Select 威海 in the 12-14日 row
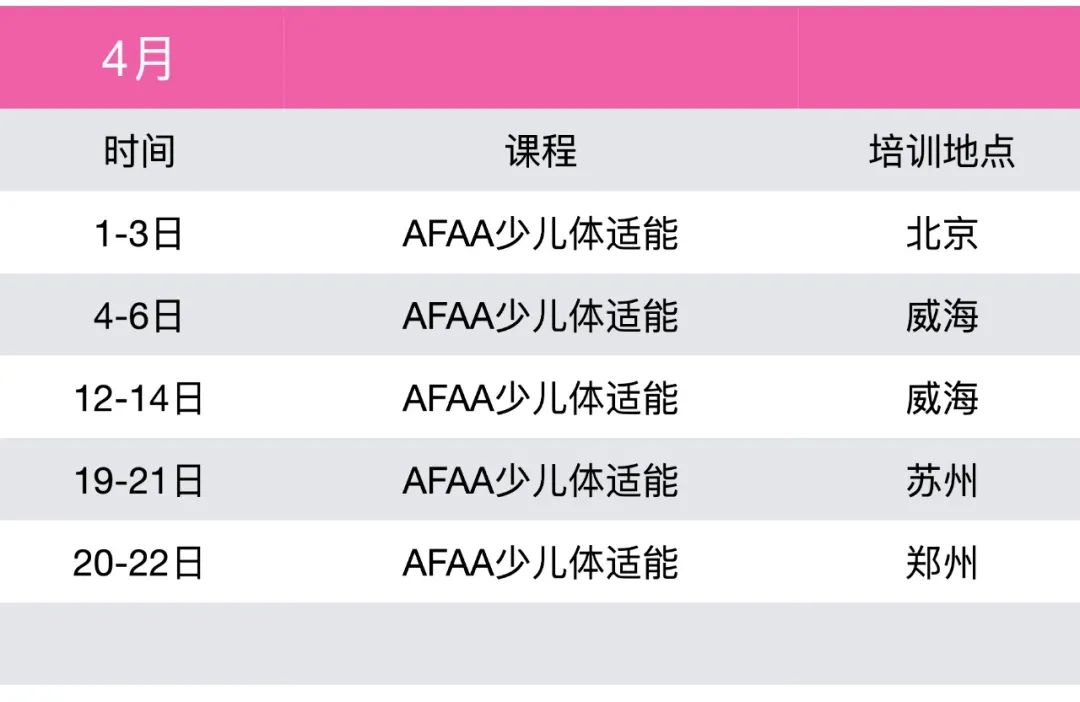 click(x=941, y=398)
